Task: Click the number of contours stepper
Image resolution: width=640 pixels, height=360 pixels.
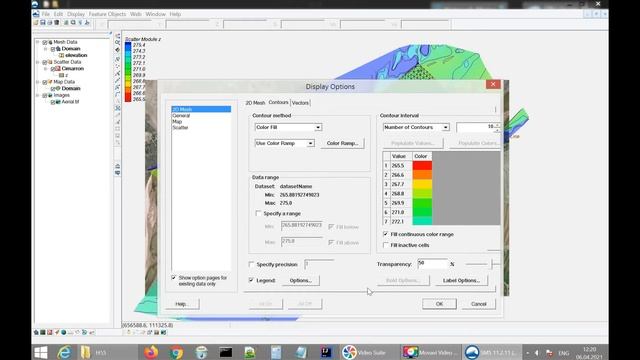Action: 497,127
